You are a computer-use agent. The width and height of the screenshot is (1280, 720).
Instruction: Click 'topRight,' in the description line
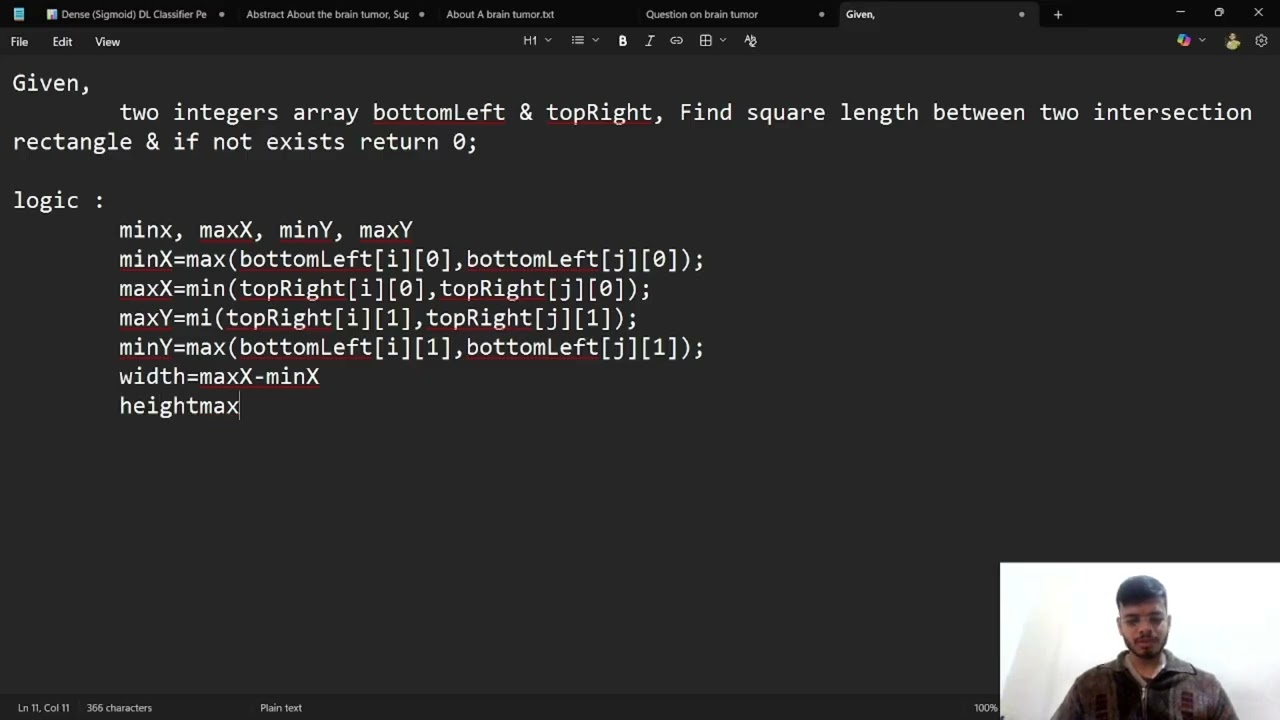tap(605, 113)
